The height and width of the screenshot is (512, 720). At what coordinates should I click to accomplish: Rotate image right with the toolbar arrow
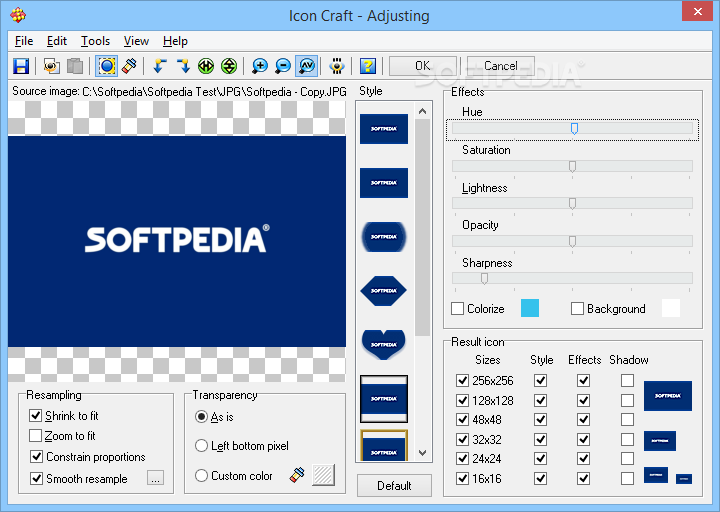click(183, 66)
